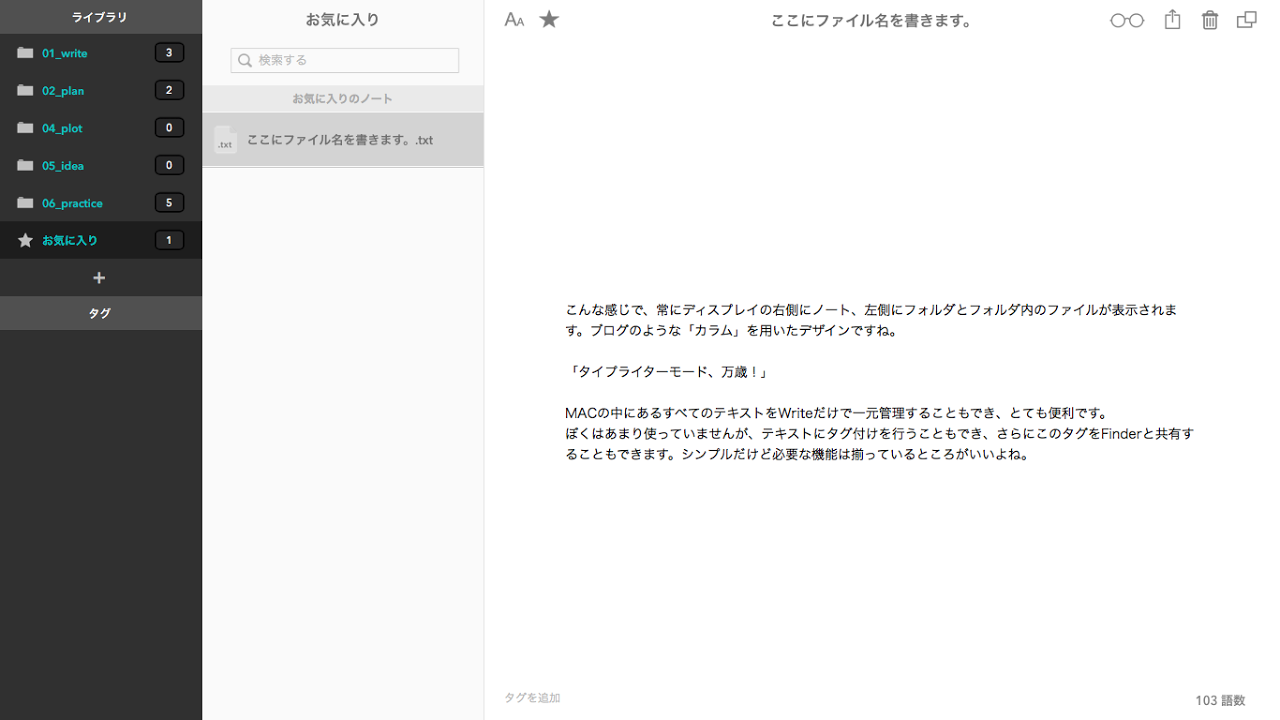The height and width of the screenshot is (720, 1280).
Task: Click the count badge 0 beside 04_plot
Action: coord(169,128)
